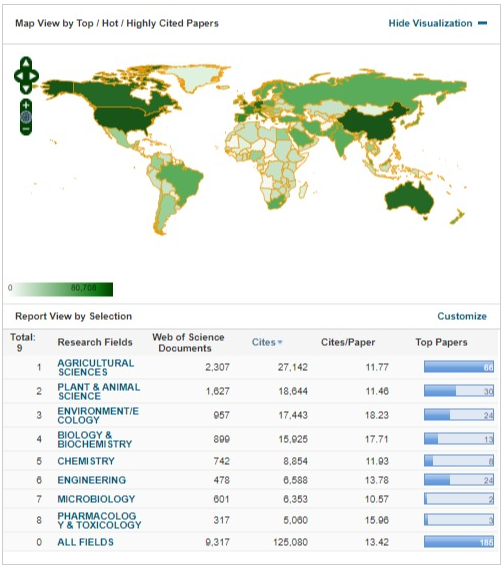
Task: Select Australia on the world map
Action: (409, 199)
